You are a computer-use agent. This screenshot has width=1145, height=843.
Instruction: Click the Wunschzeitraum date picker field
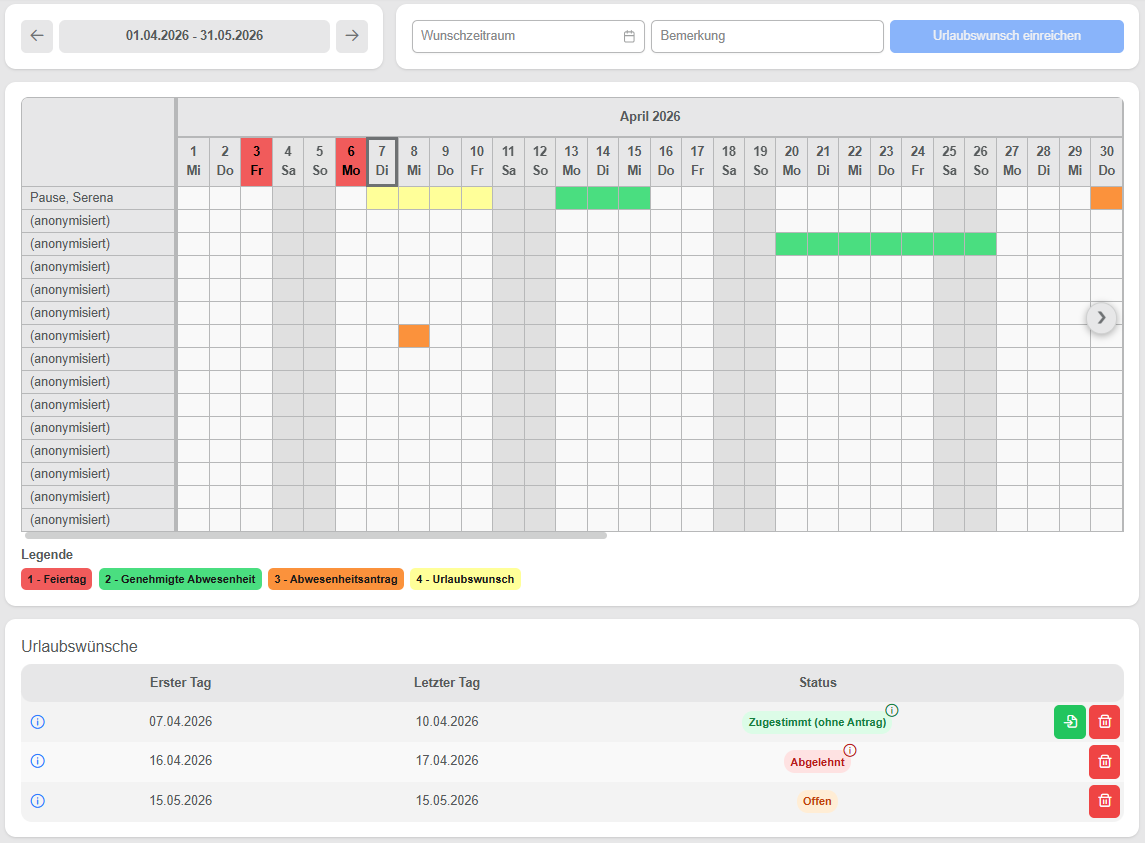click(517, 36)
